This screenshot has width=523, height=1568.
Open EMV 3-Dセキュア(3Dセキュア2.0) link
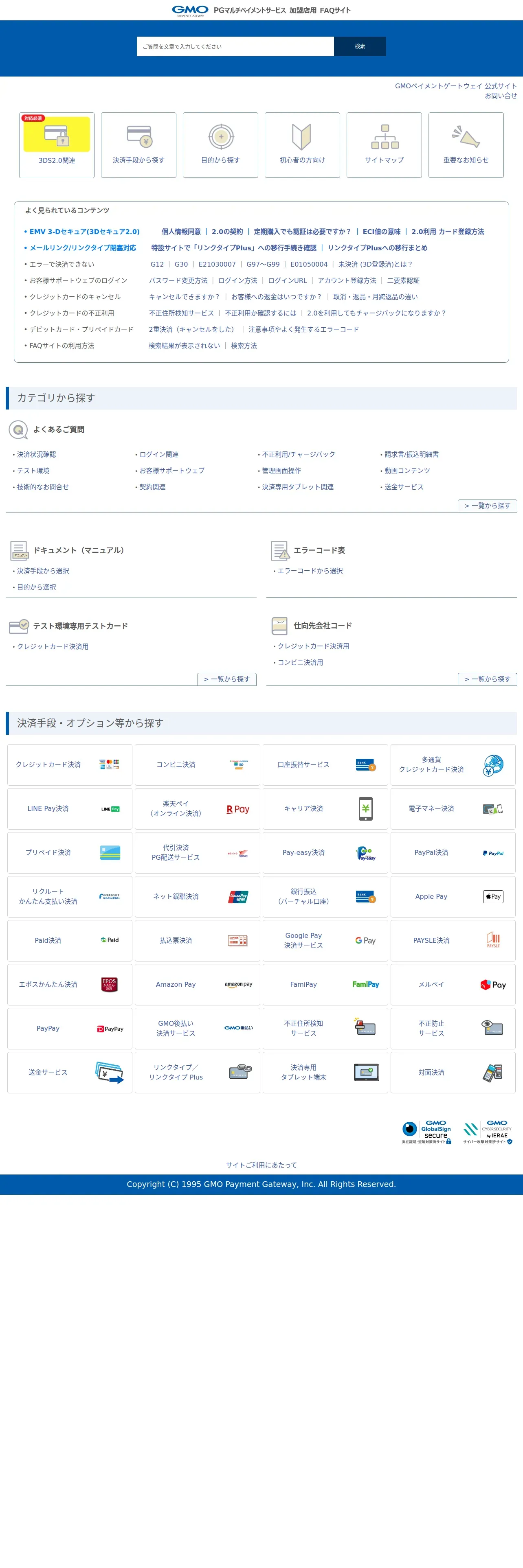(x=85, y=231)
